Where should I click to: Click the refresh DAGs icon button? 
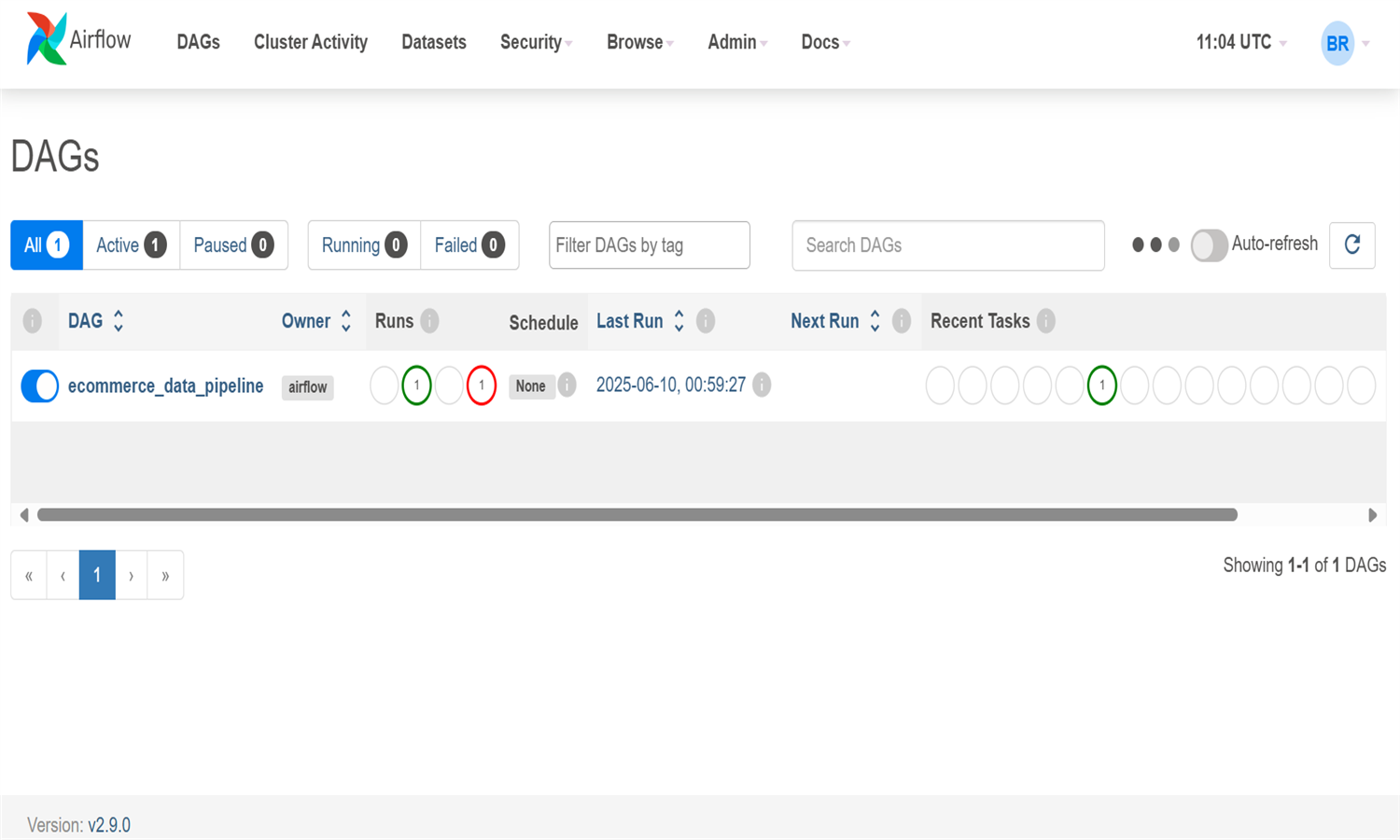[1351, 245]
